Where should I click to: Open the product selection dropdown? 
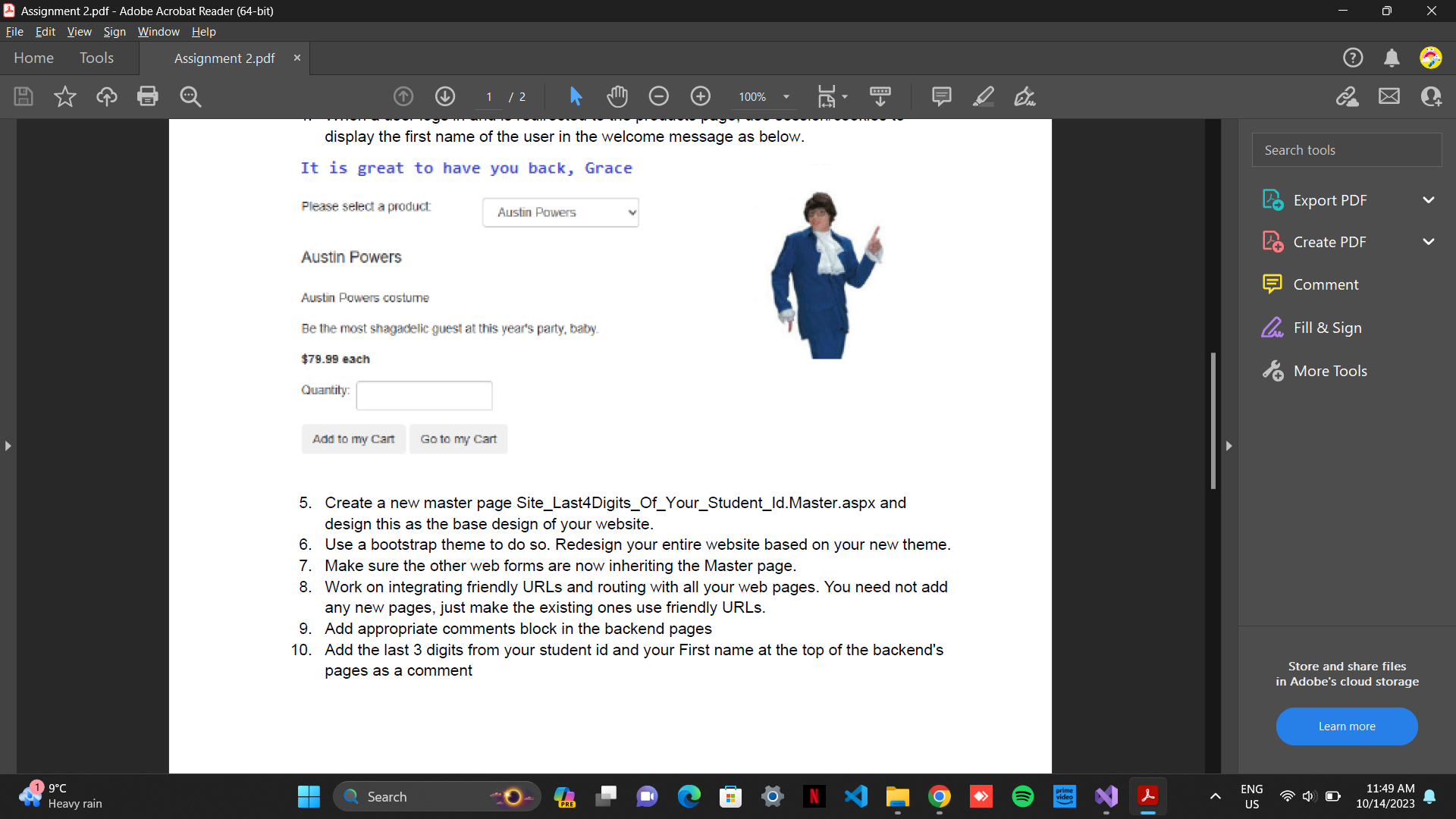(x=560, y=211)
